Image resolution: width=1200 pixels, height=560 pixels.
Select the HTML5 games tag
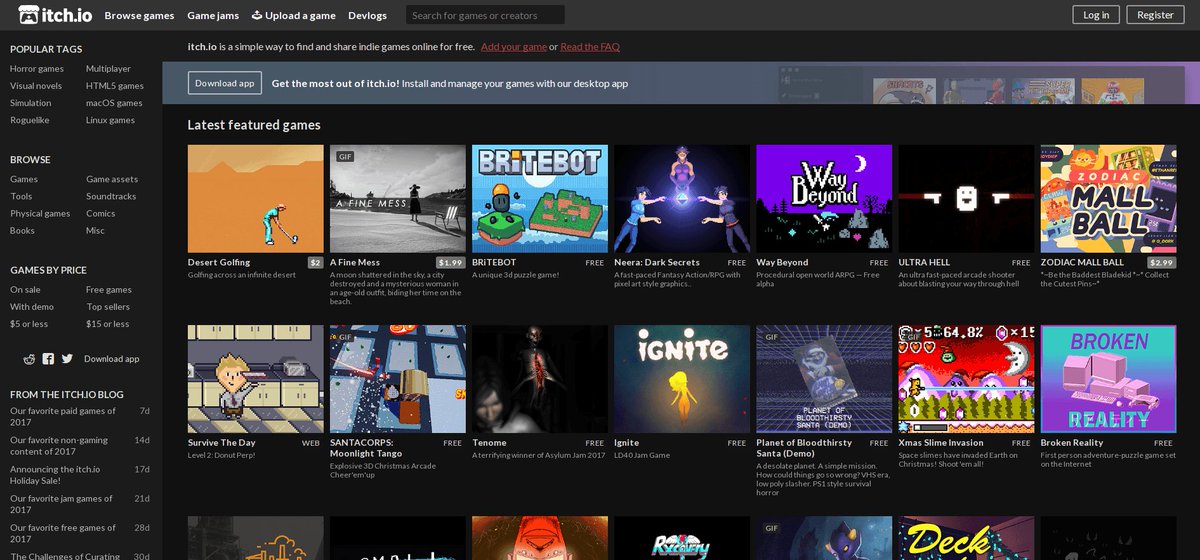[x=115, y=86]
